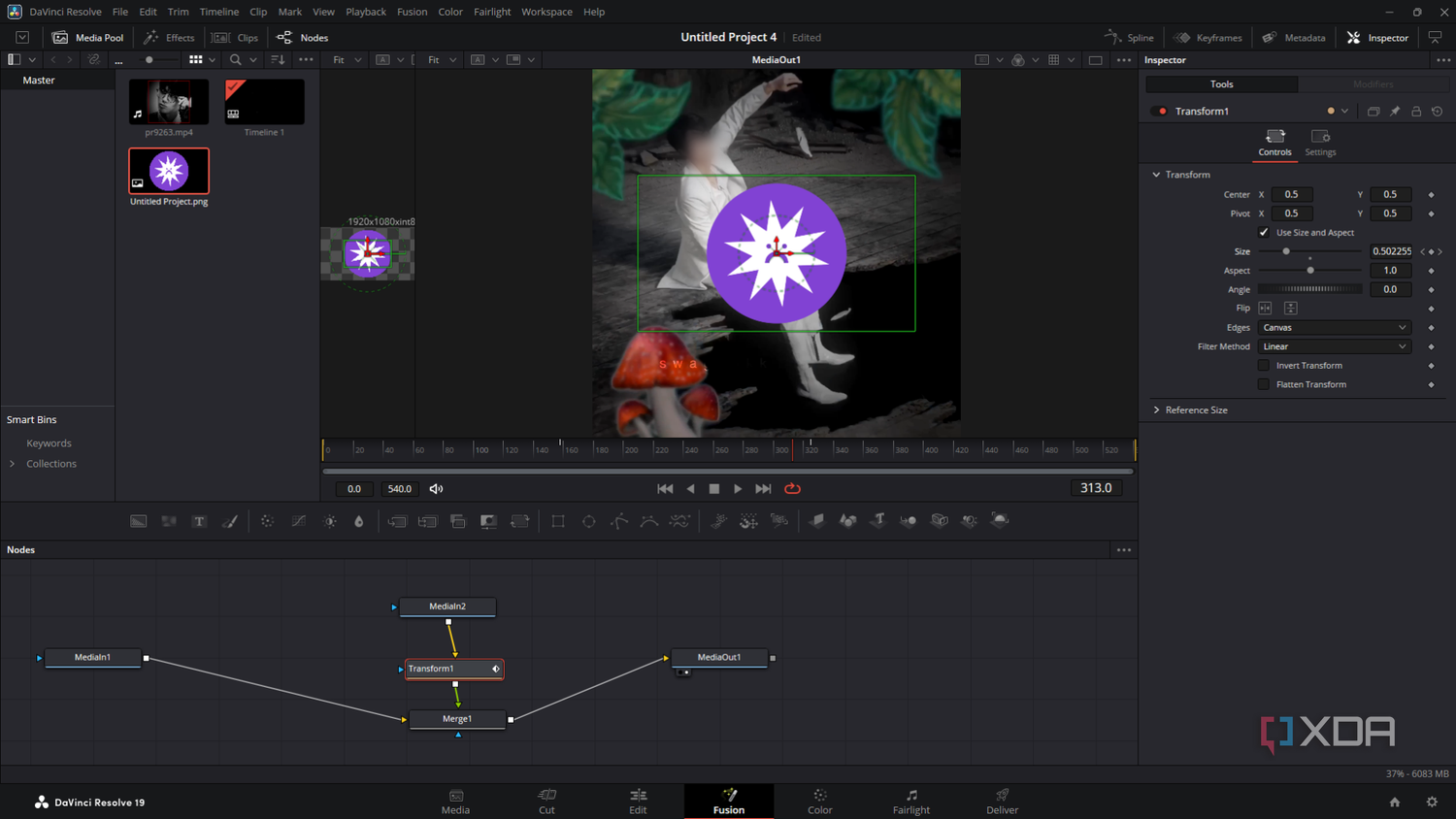This screenshot has height=819, width=1456.
Task: Open Project Settings gear icon
Action: point(1432,802)
